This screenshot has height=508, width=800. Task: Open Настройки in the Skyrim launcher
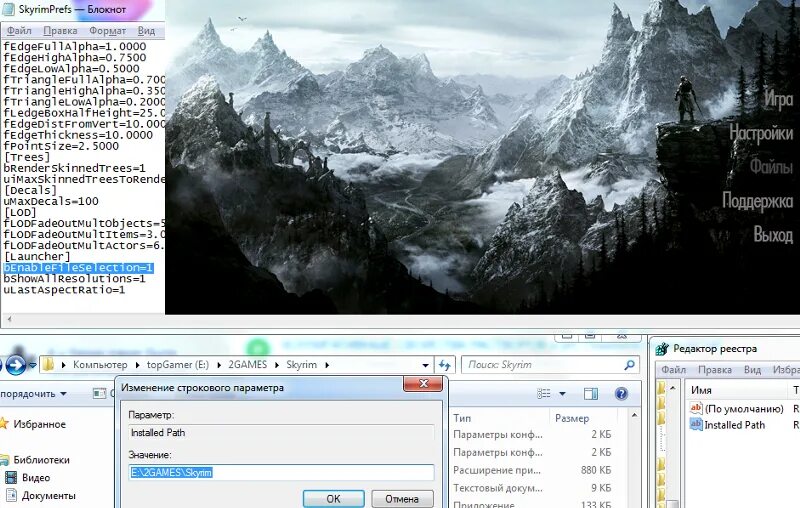click(x=761, y=134)
